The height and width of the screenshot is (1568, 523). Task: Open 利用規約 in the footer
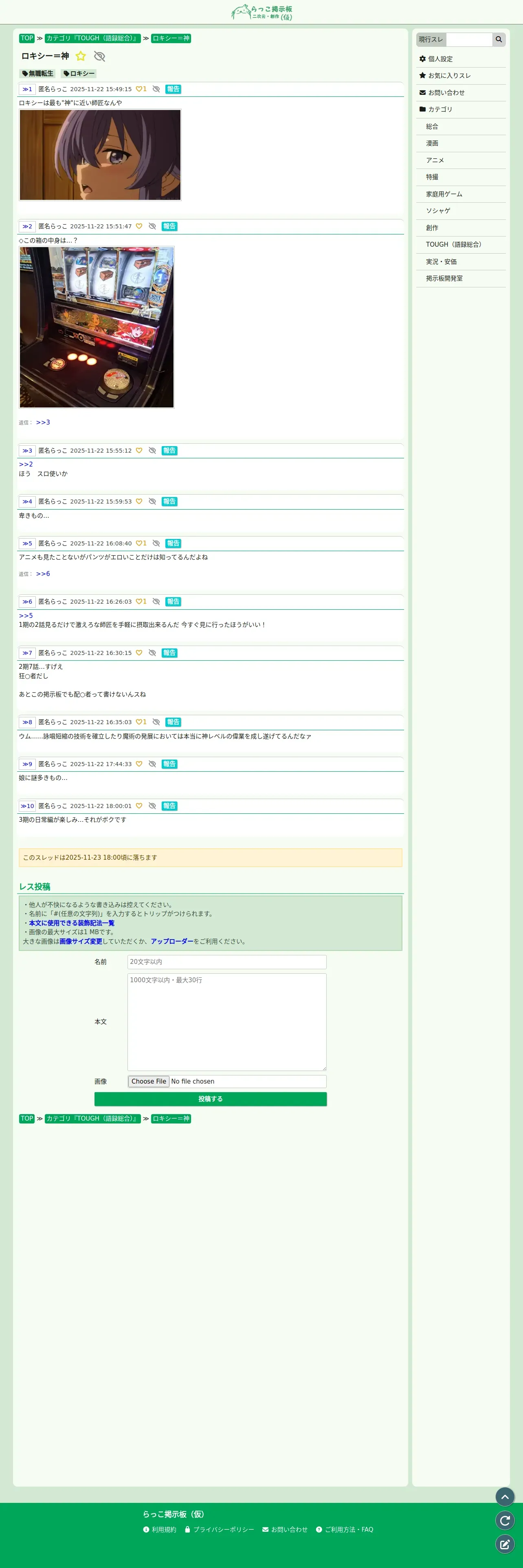tap(160, 1530)
